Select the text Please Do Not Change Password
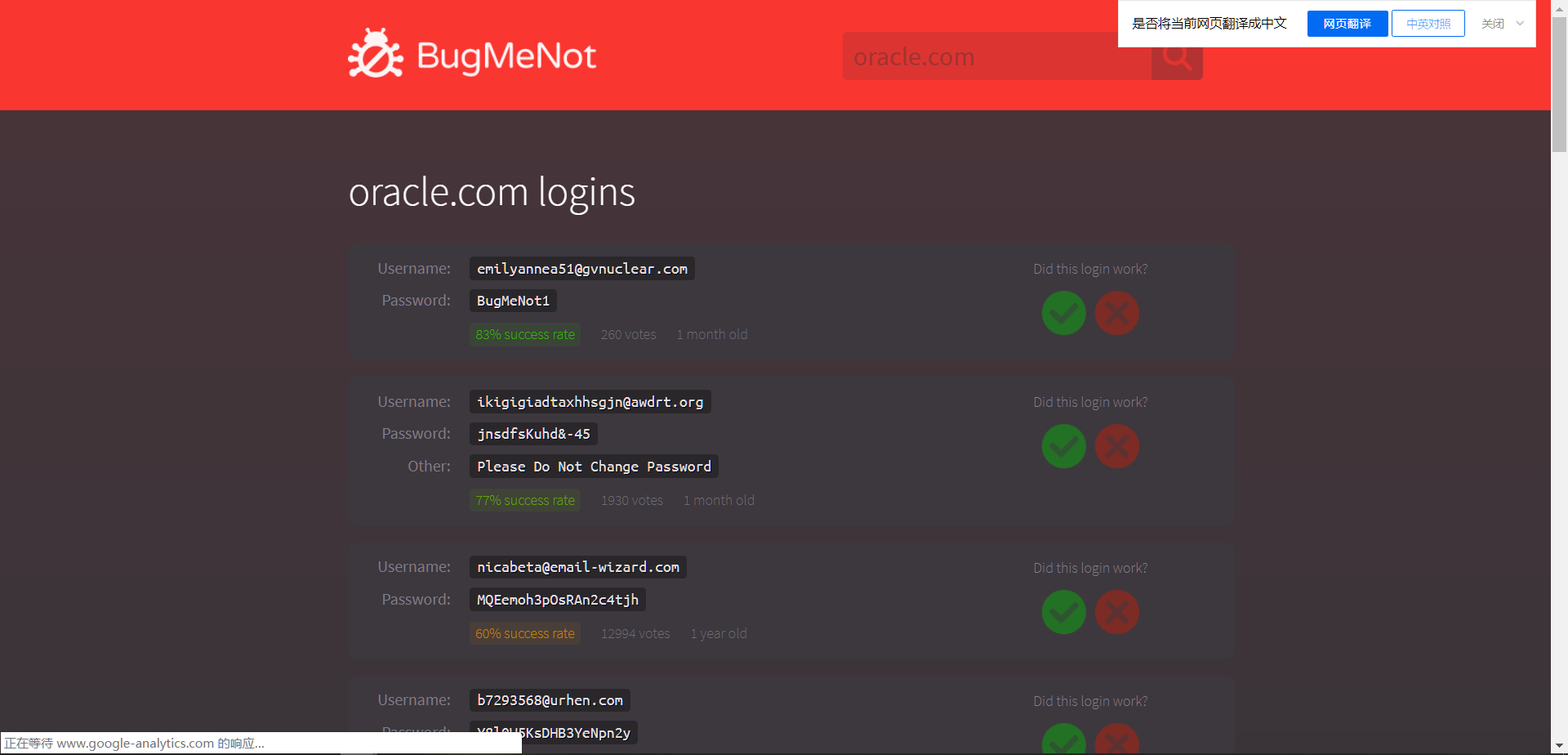The height and width of the screenshot is (755, 1568). [594, 467]
